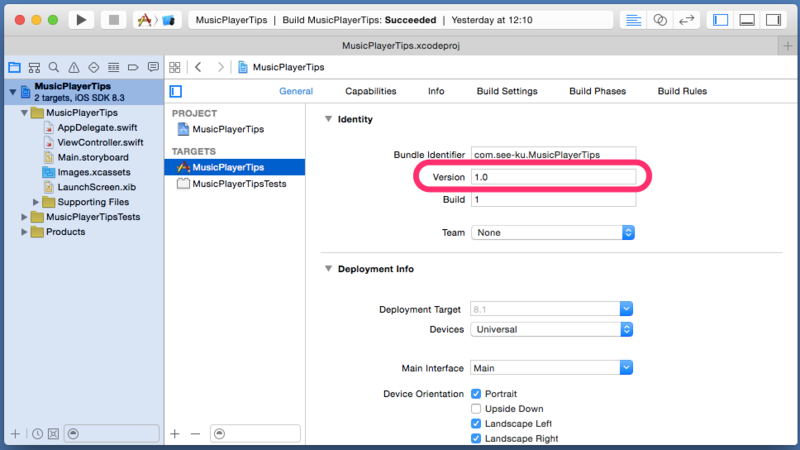Open the Project navigator
This screenshot has width=800, height=450.
[x=14, y=67]
